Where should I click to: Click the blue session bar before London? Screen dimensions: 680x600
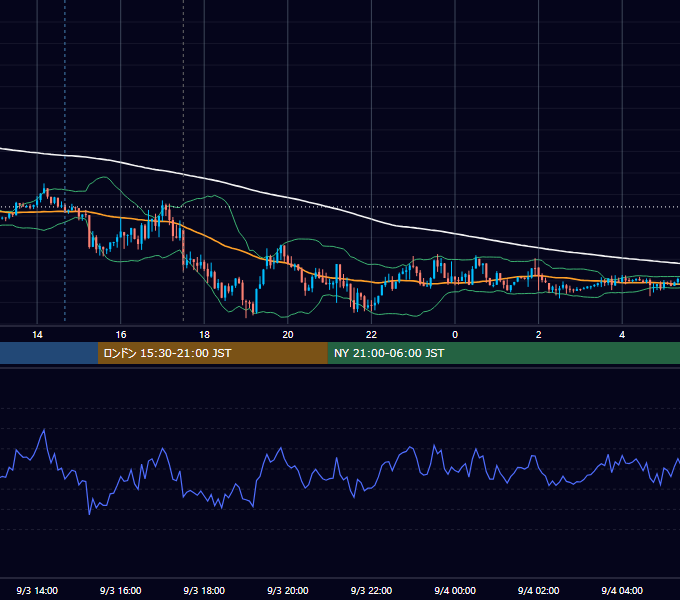point(49,353)
